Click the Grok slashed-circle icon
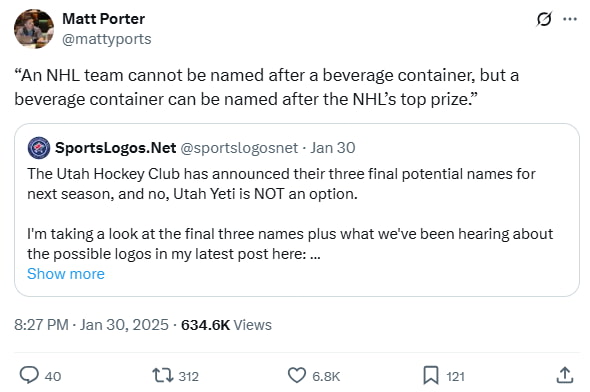The width and height of the screenshot is (590, 392). pyautogui.click(x=544, y=19)
